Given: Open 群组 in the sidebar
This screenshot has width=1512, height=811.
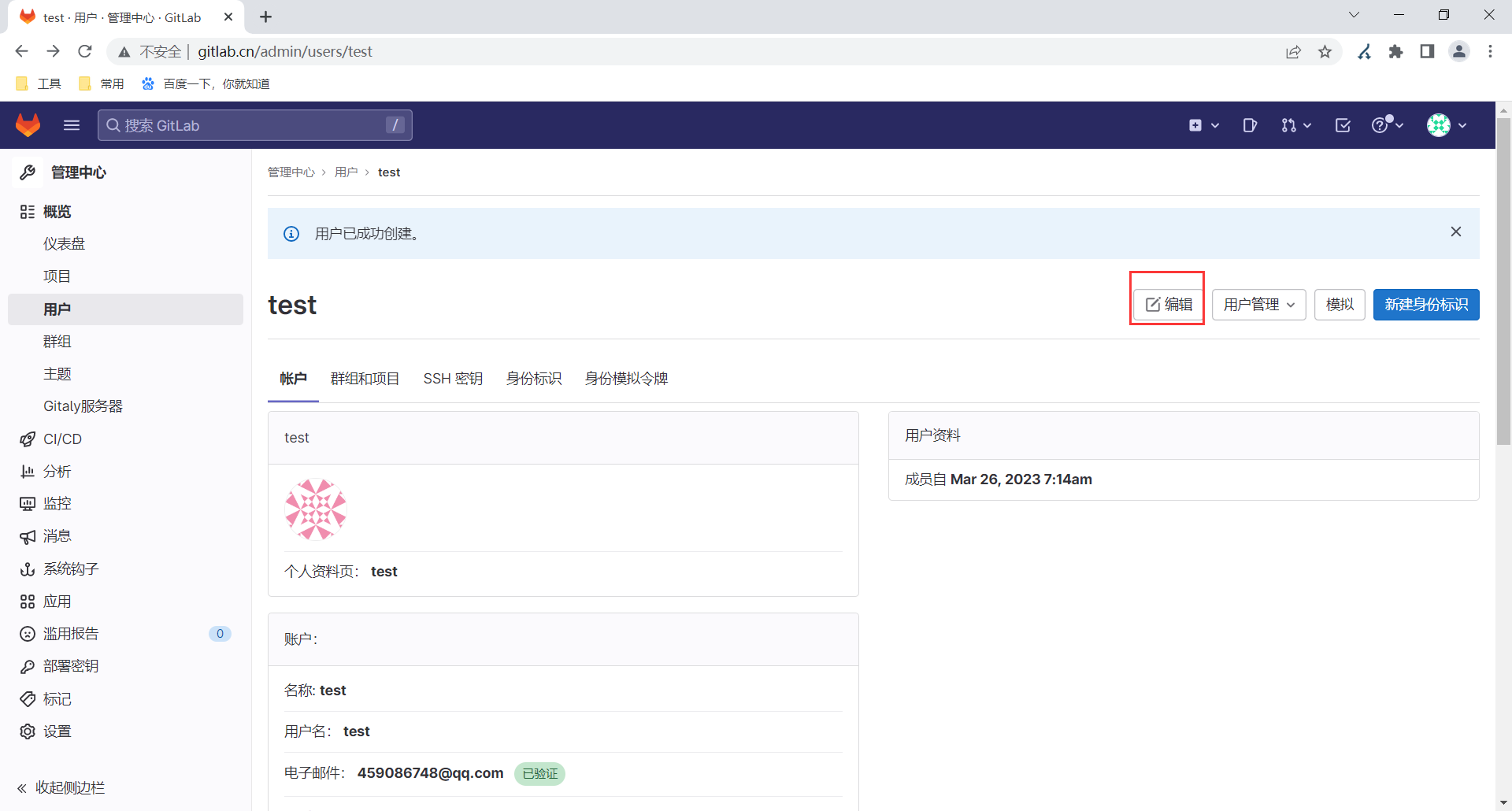Looking at the screenshot, I should (x=126, y=342).
